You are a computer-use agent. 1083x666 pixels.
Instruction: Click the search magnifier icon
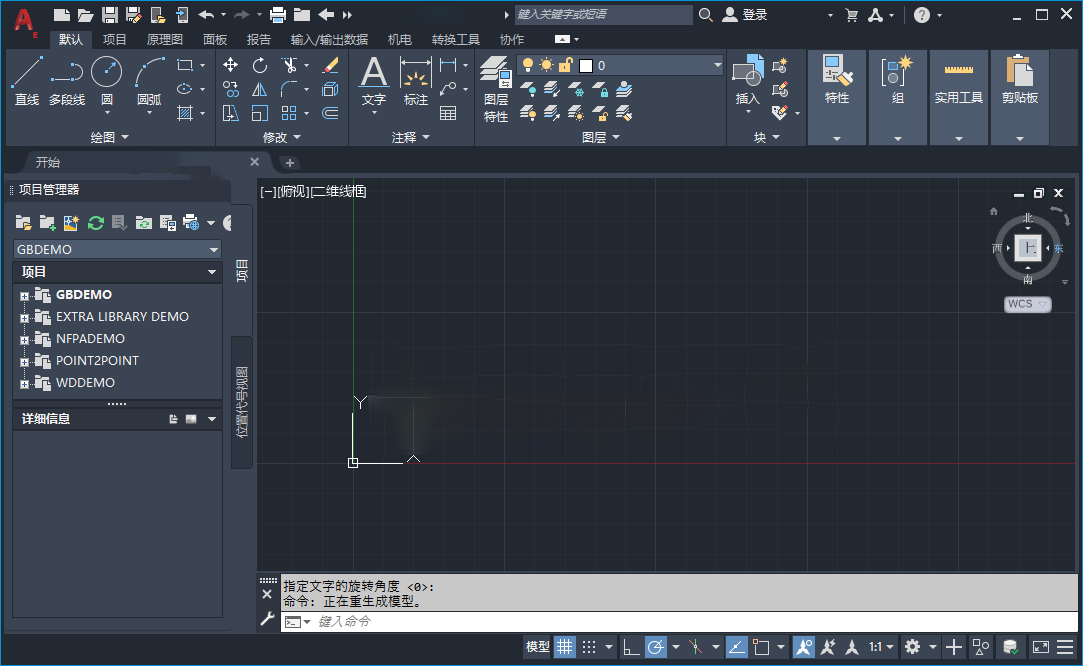point(705,15)
